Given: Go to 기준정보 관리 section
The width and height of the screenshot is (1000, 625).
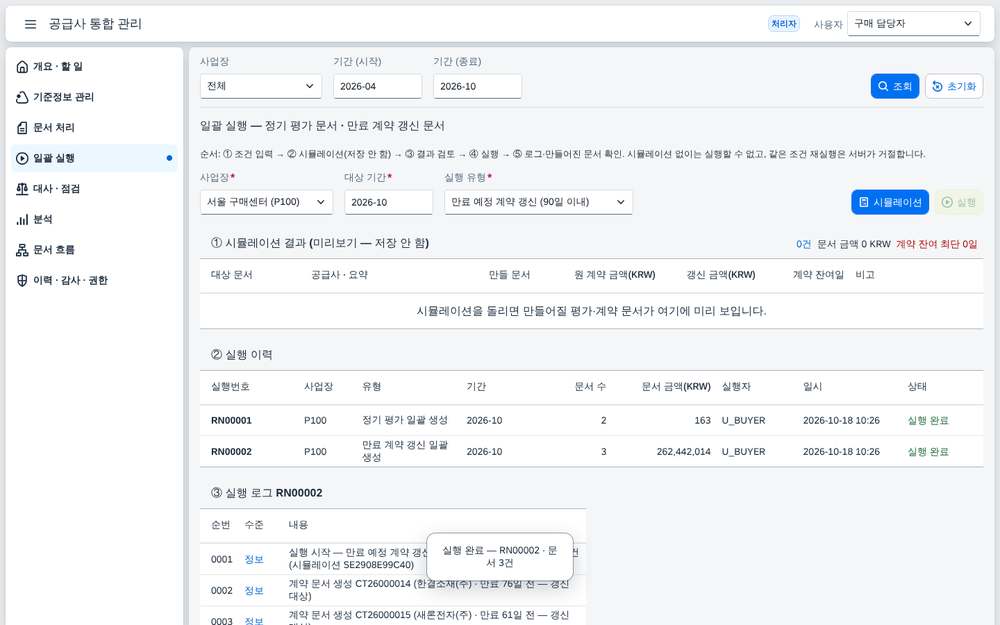Looking at the screenshot, I should (94, 97).
